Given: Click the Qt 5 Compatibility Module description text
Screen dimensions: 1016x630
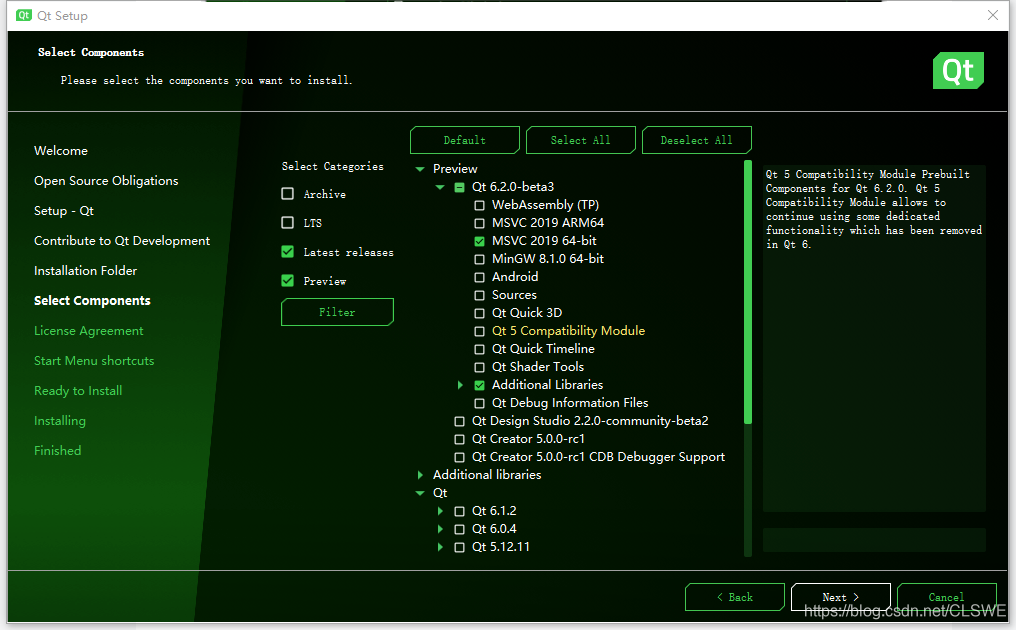Looking at the screenshot, I should click(x=873, y=209).
